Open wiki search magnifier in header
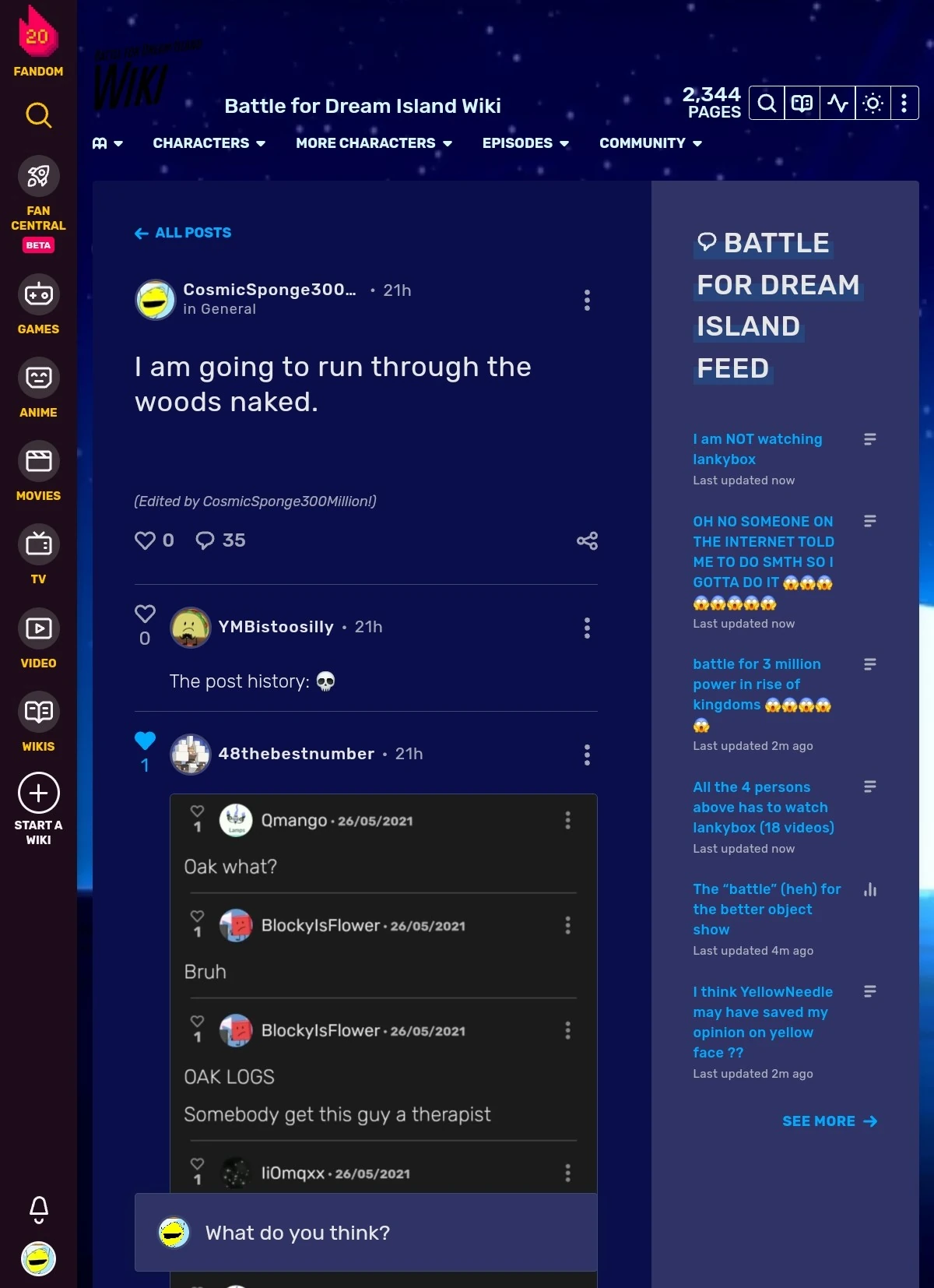This screenshot has width=934, height=1288. [767, 103]
